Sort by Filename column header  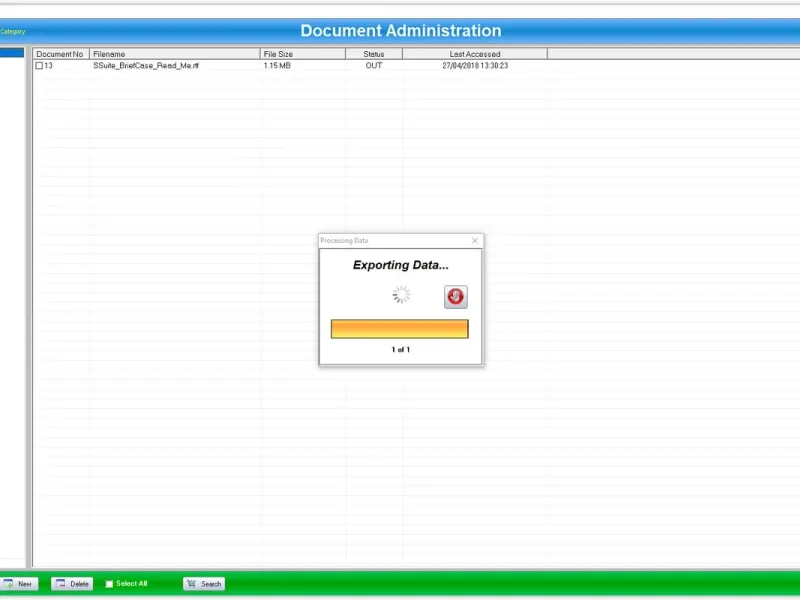click(174, 54)
